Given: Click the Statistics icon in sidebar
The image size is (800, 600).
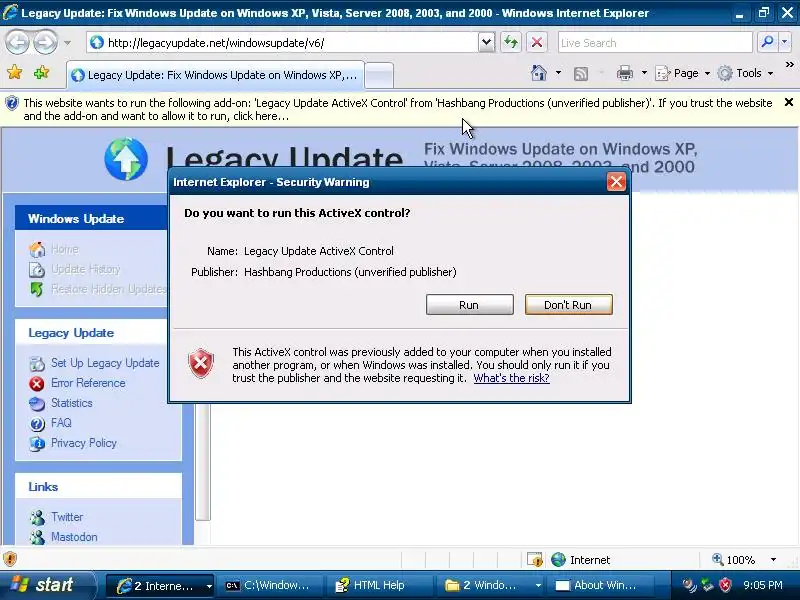Looking at the screenshot, I should [37, 404].
